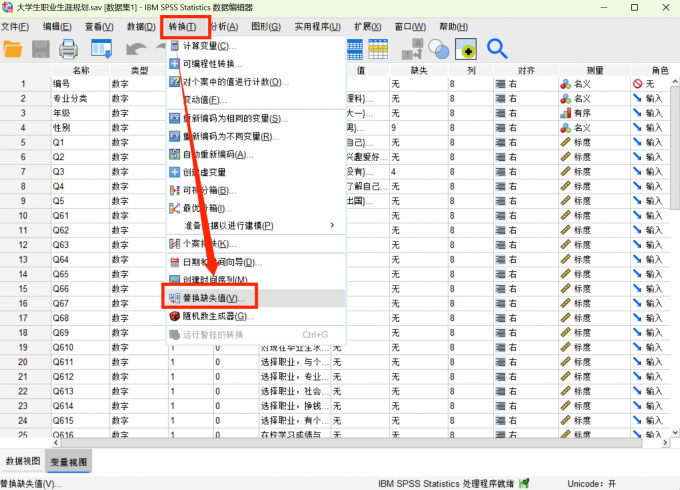Expand the 准备数据以进行建模(P) submenu

click(256, 225)
